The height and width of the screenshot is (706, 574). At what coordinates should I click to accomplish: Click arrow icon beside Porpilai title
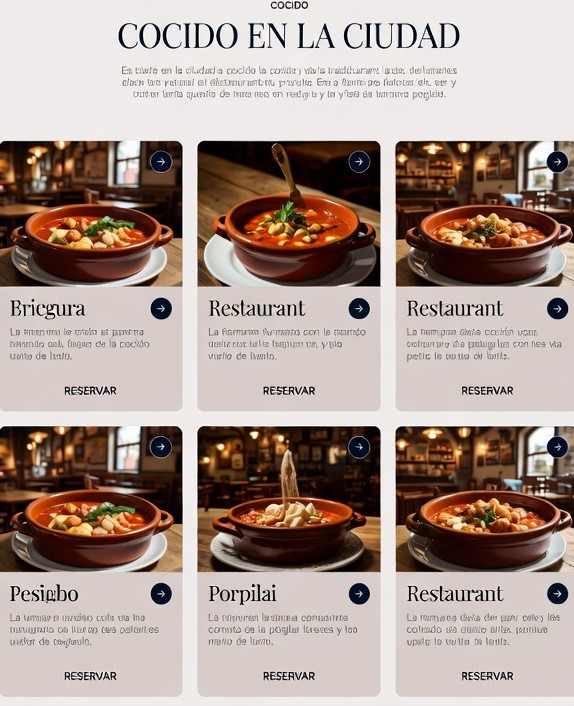point(359,593)
